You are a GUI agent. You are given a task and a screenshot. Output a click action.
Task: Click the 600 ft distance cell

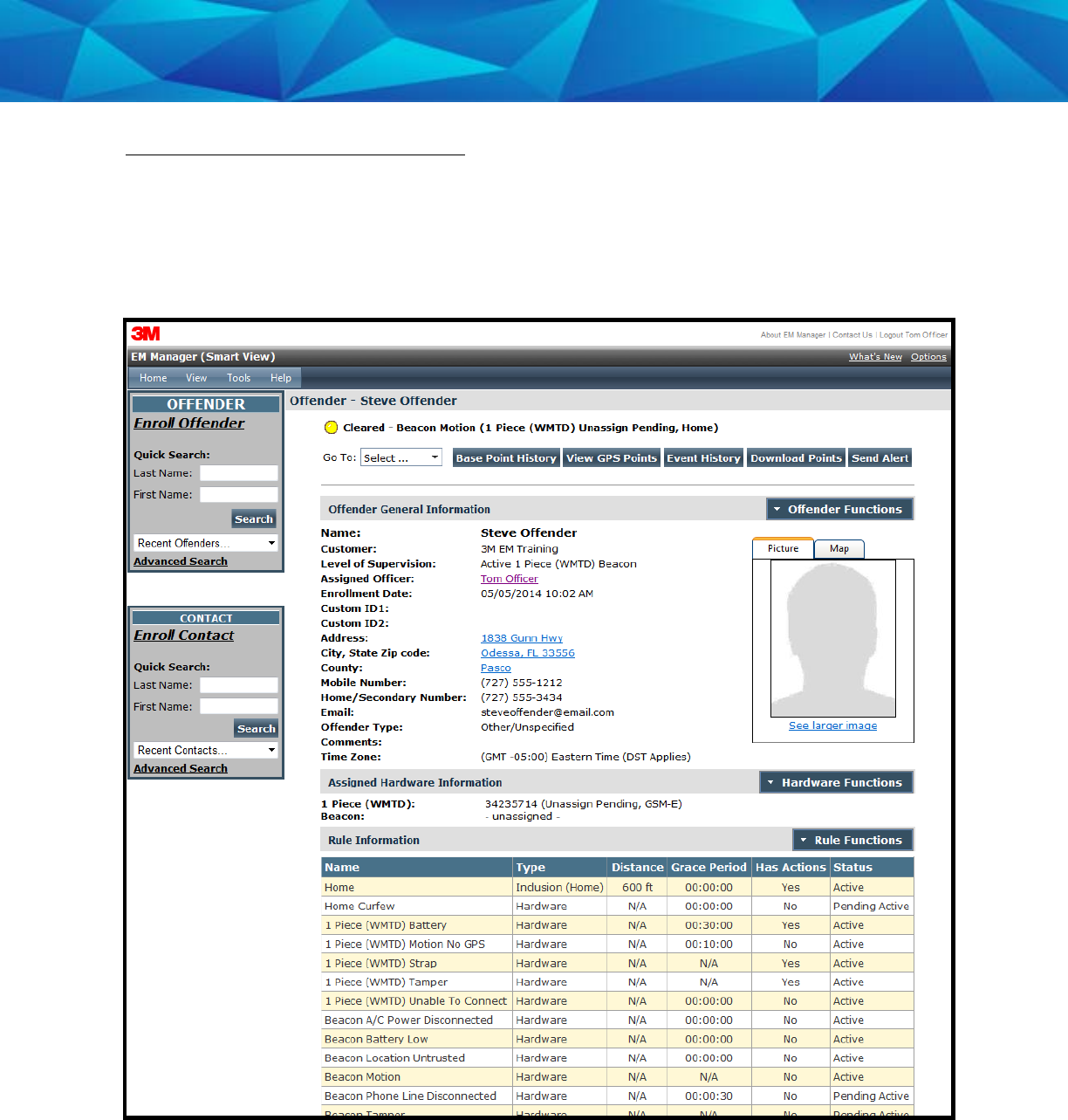coord(637,887)
